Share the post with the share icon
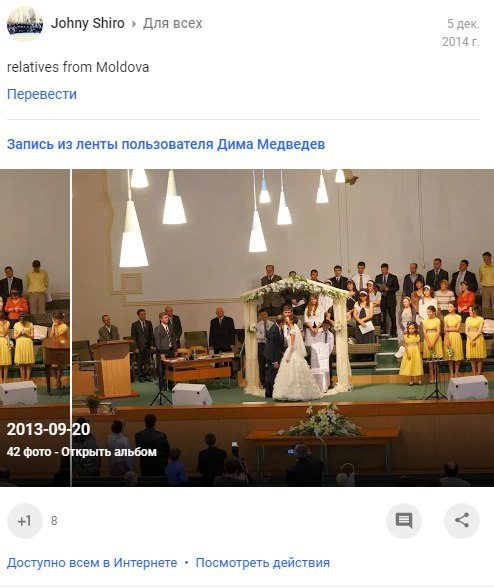 point(462,521)
